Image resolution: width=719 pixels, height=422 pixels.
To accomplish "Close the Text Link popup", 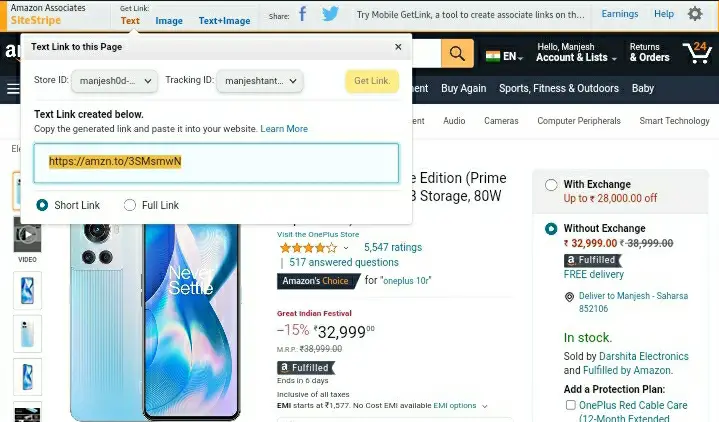I will (x=398, y=47).
